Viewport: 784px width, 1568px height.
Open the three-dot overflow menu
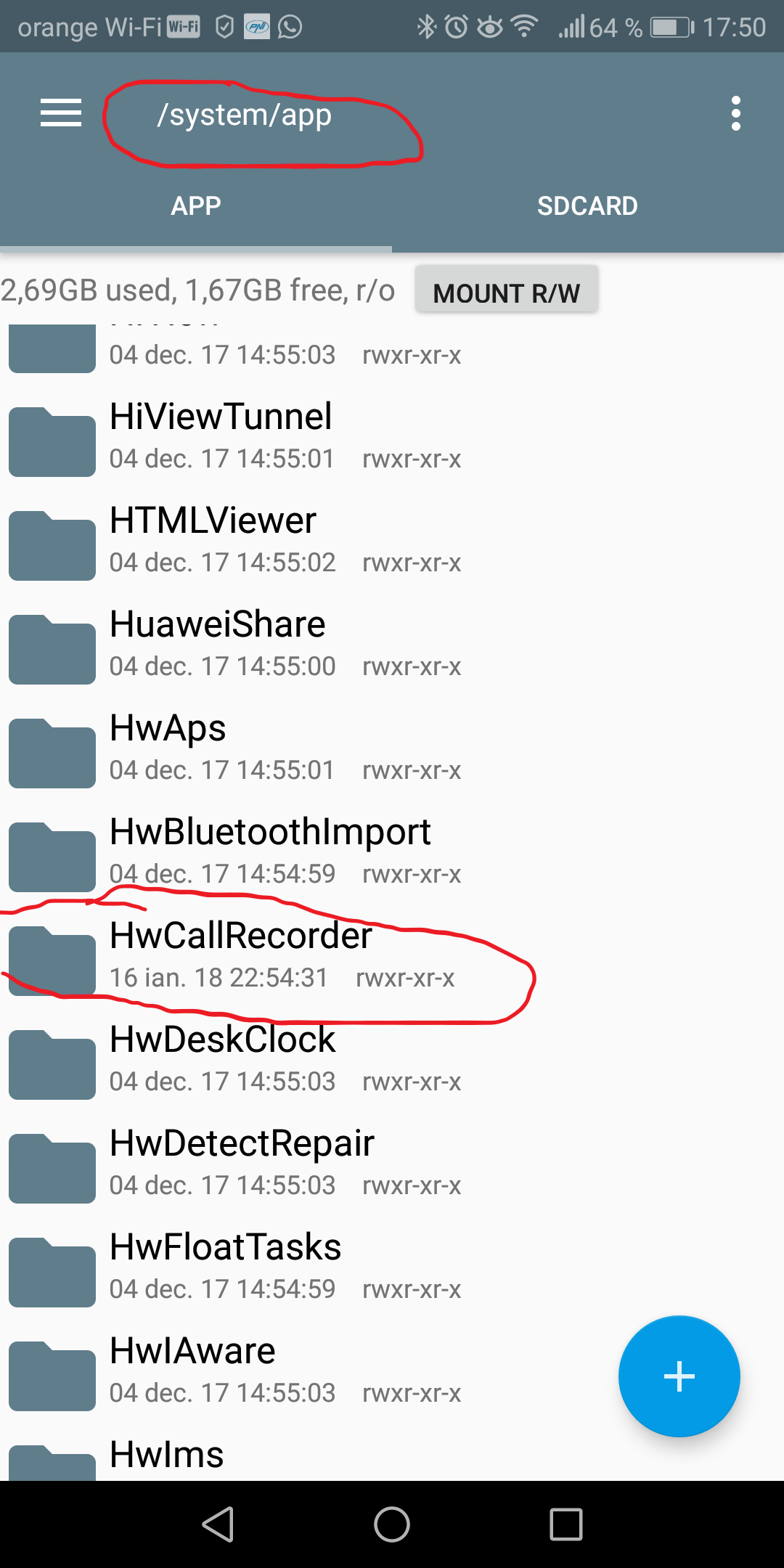coord(736,113)
